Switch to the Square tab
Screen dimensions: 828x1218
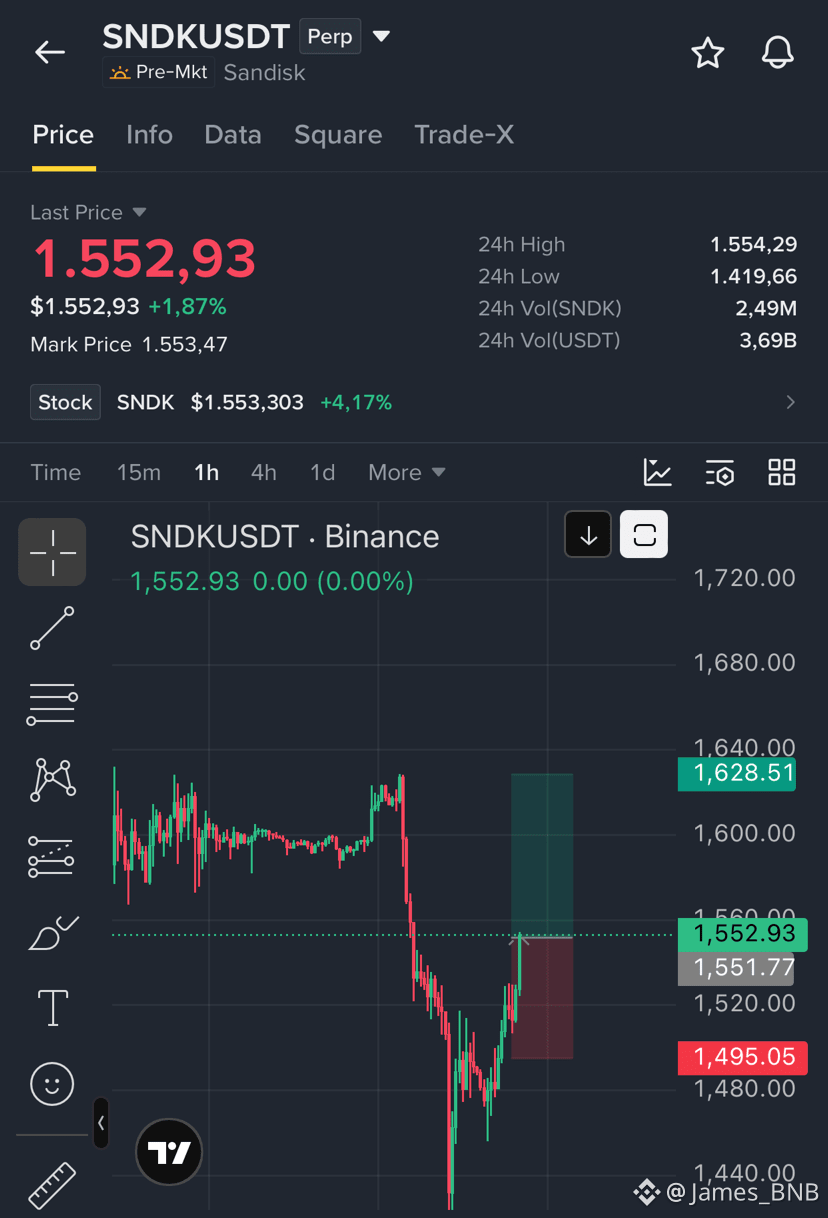point(338,135)
